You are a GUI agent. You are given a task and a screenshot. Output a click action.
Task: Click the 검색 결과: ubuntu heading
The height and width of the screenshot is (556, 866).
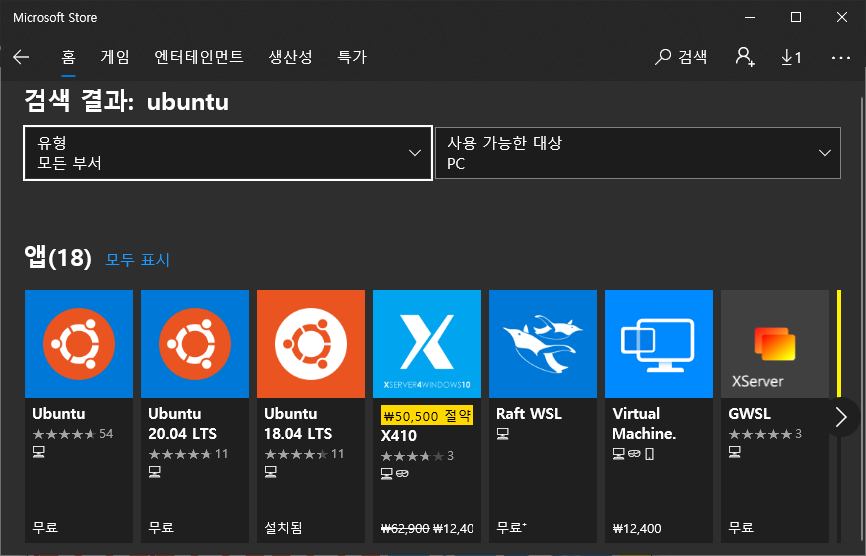point(126,102)
